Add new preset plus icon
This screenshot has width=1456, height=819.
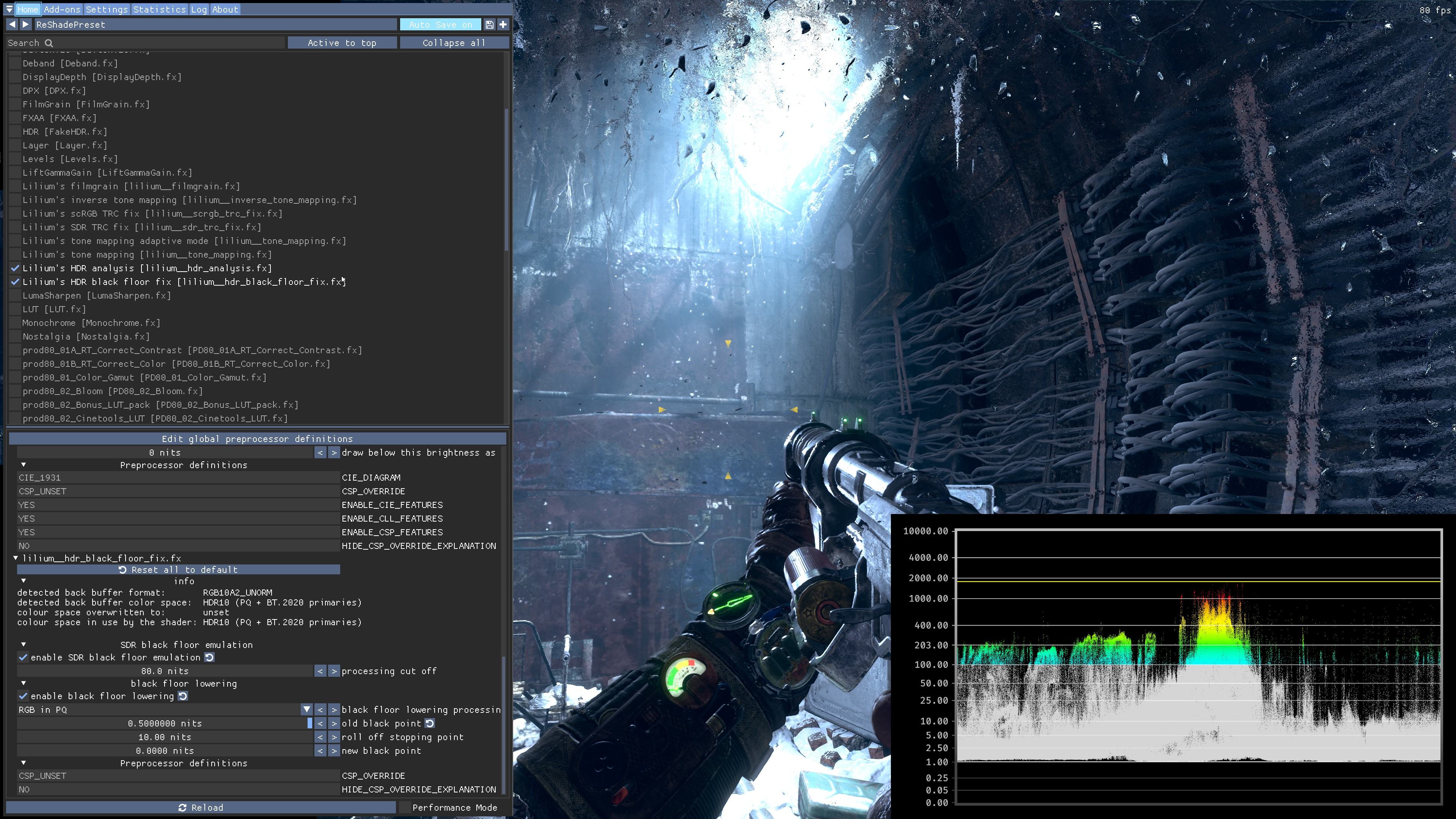click(x=503, y=24)
